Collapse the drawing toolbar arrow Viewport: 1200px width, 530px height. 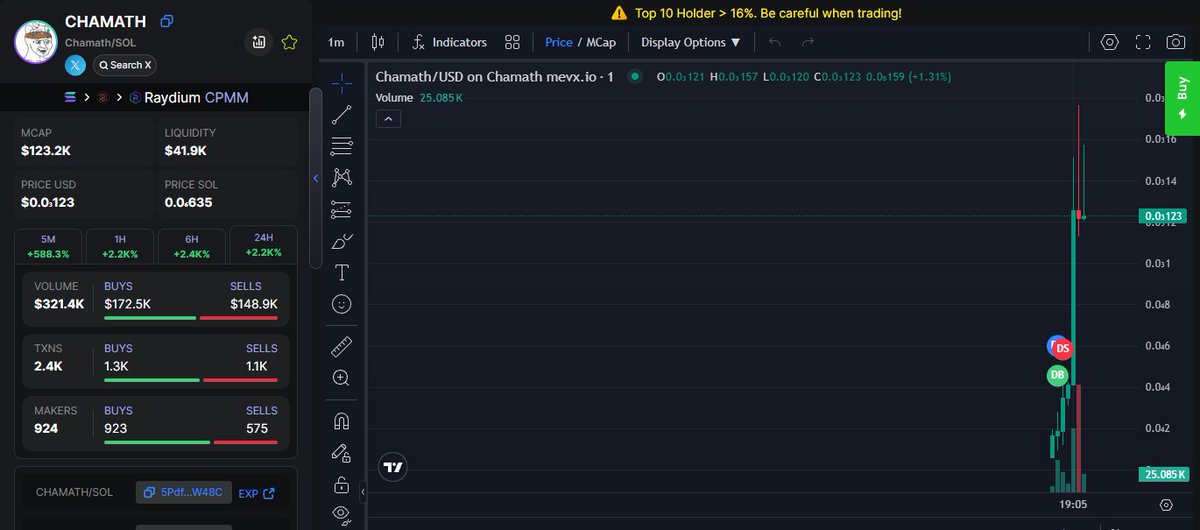click(363, 492)
